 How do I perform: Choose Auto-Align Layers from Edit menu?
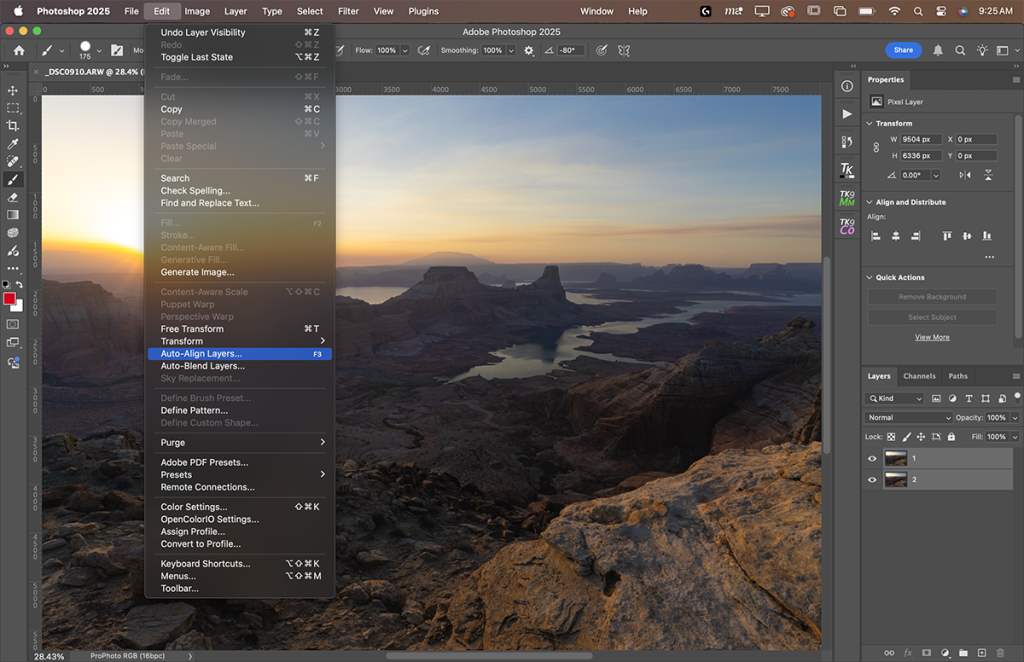(x=201, y=354)
